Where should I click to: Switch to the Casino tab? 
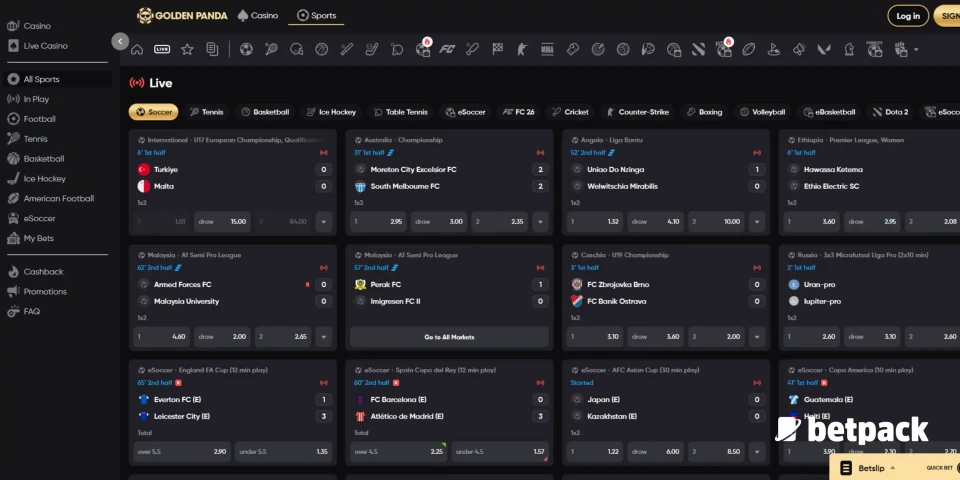[x=258, y=16]
